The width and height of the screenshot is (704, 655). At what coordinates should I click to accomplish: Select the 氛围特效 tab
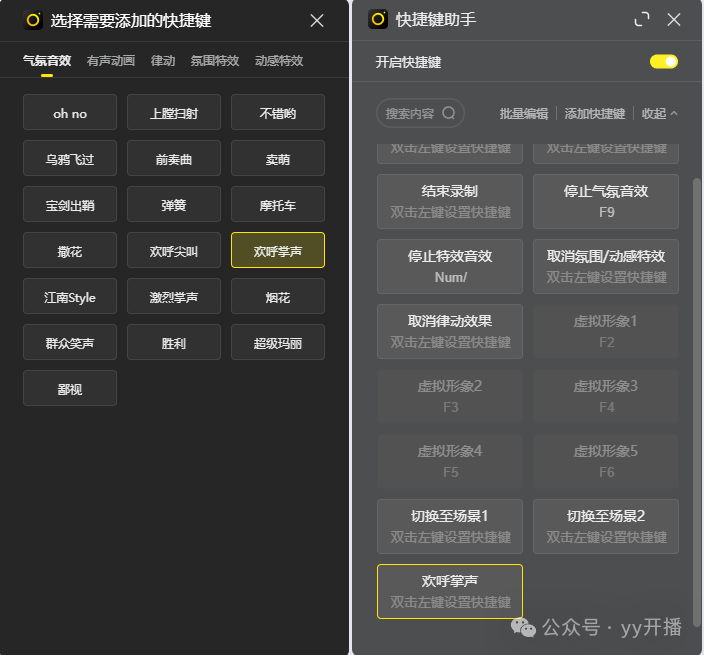point(215,60)
